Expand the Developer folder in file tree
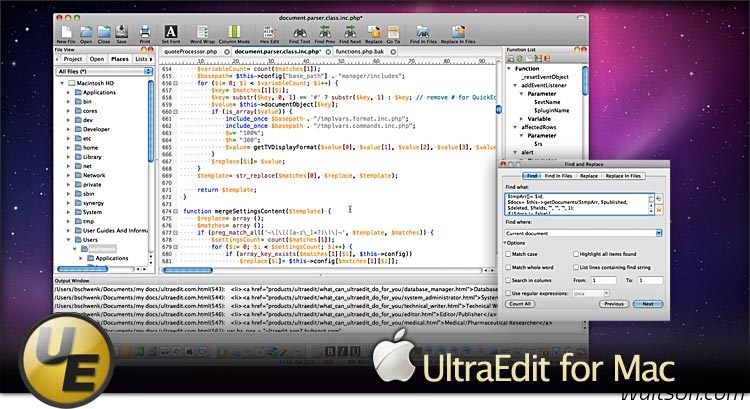Screen dimensions: 750x409 (68, 129)
